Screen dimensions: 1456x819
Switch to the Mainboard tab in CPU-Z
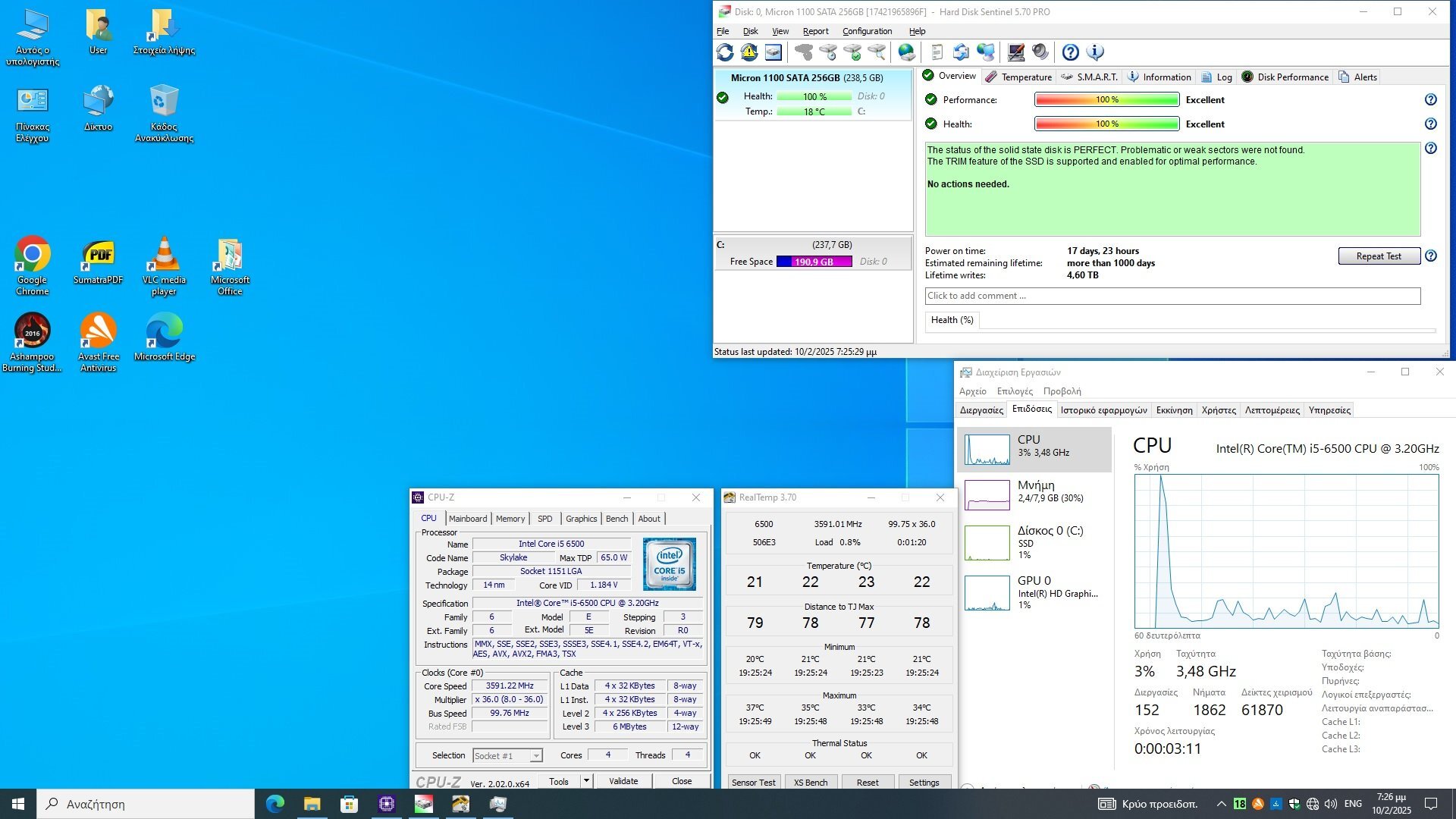pos(467,519)
